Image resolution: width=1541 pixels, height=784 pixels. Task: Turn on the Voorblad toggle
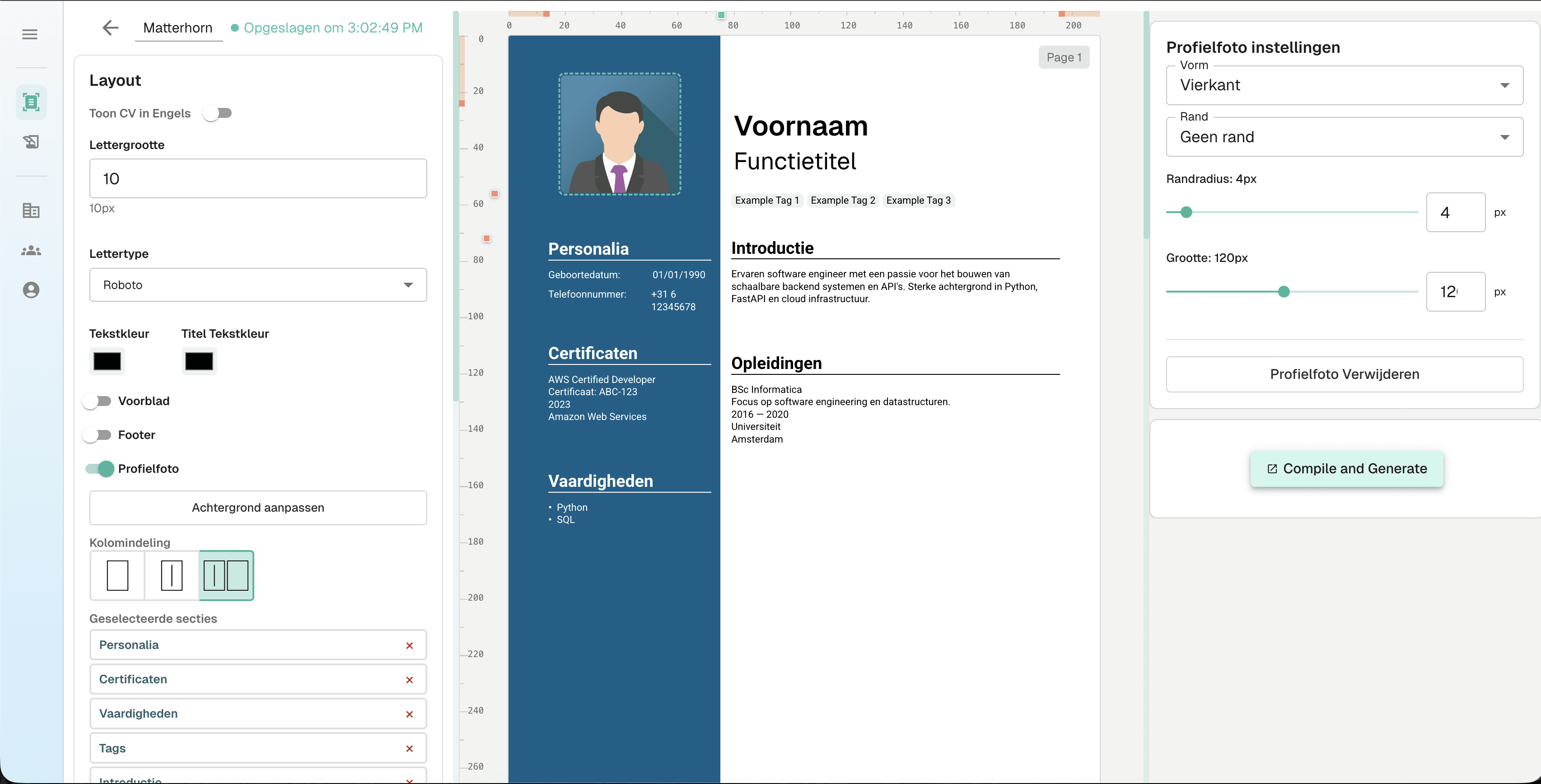tap(98, 401)
